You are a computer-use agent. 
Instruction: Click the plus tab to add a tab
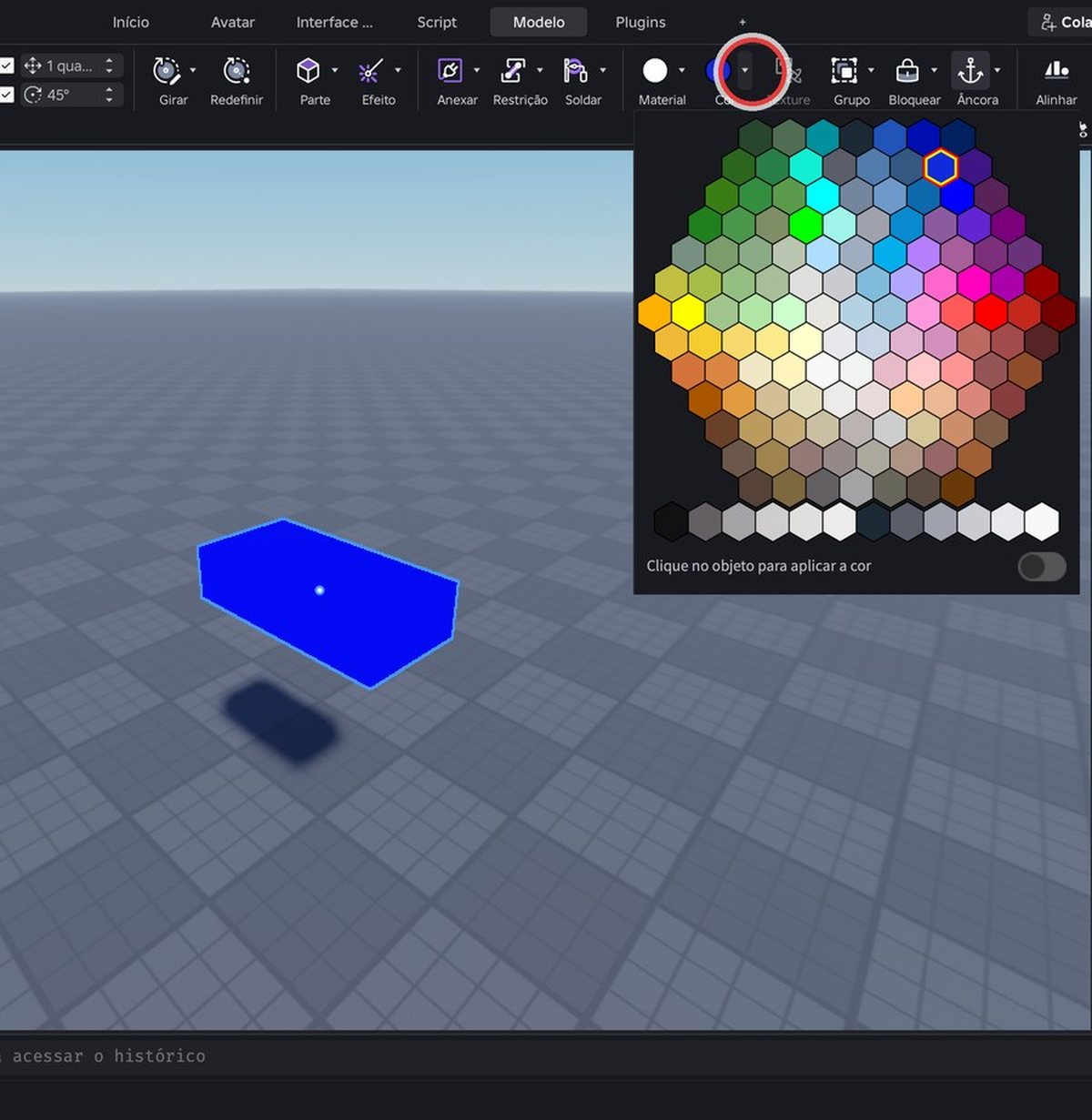coord(743,22)
